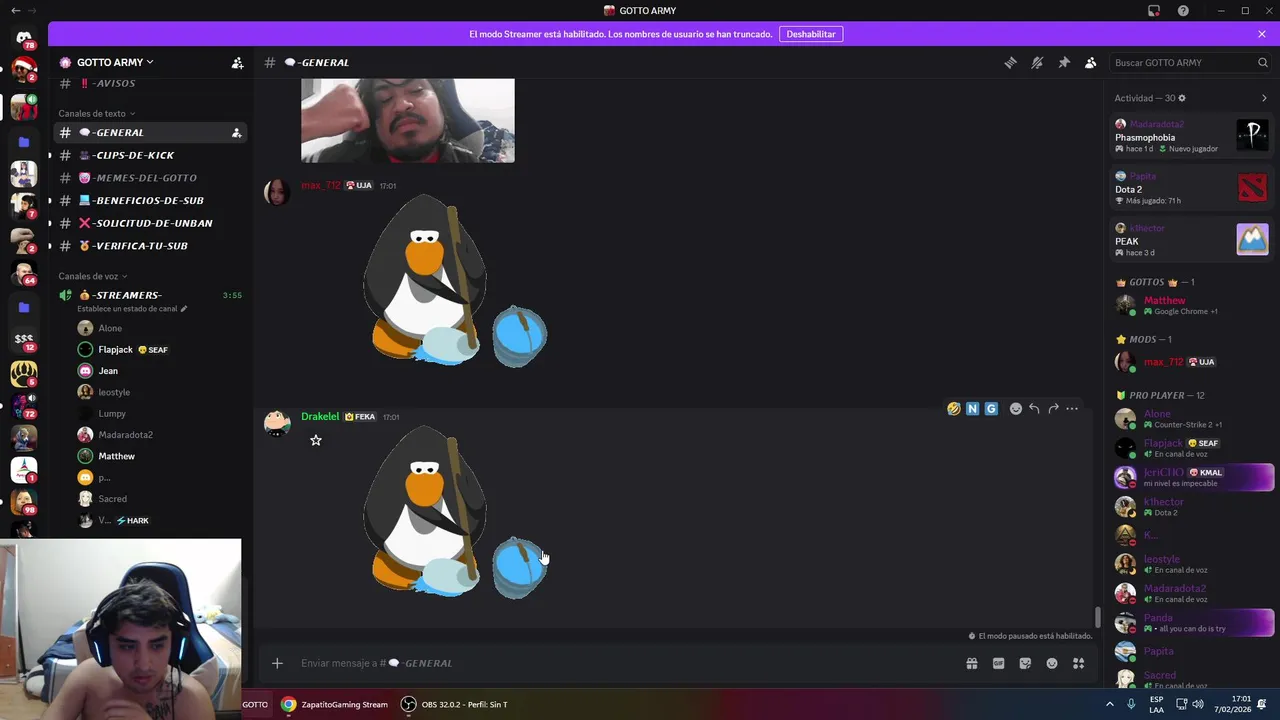Image resolution: width=1280 pixels, height=720 pixels.
Task: Click the search magnifier icon
Action: pyautogui.click(x=1263, y=62)
